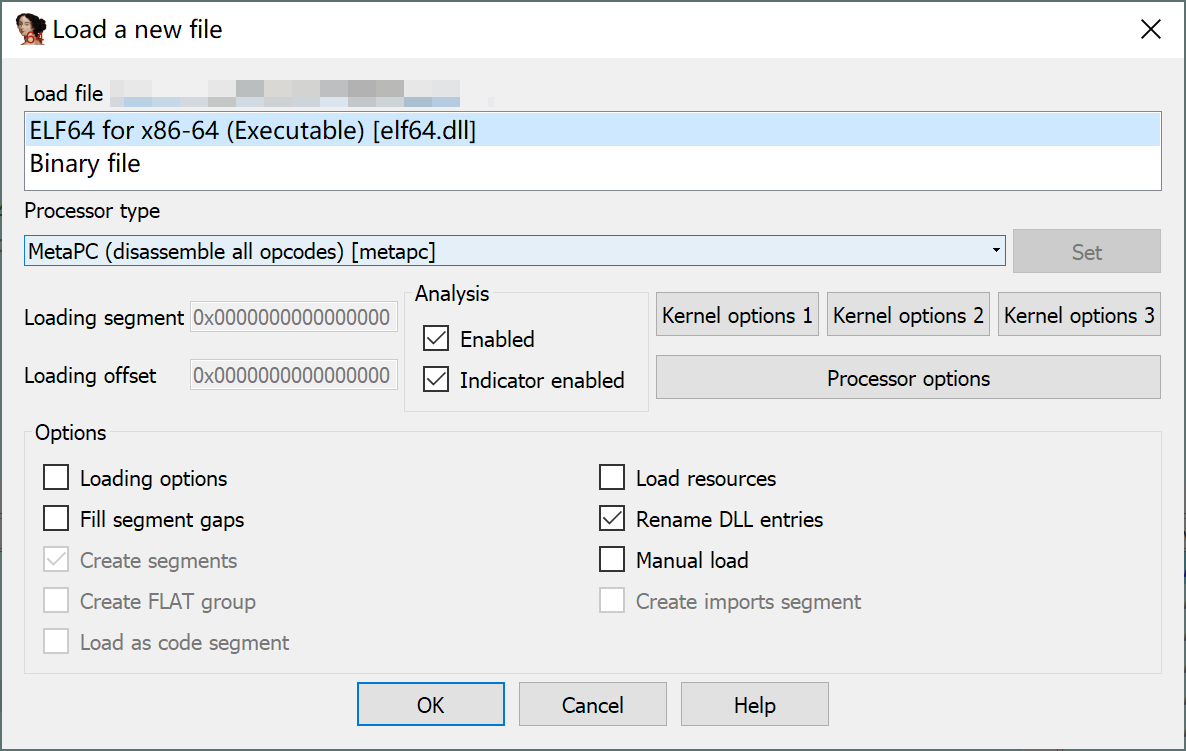
Task: Open Kernel options 1
Action: 737,316
